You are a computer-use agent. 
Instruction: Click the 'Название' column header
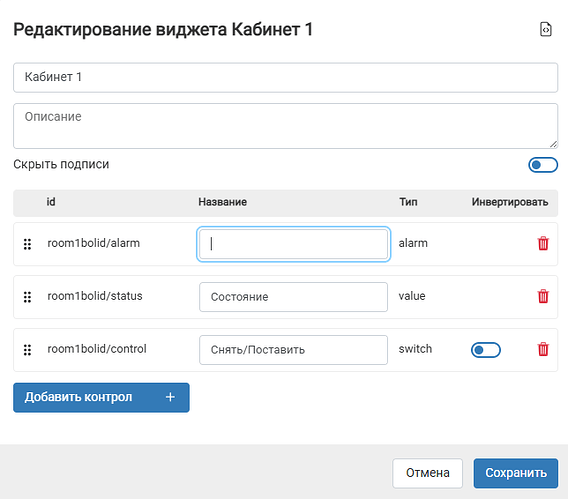222,202
